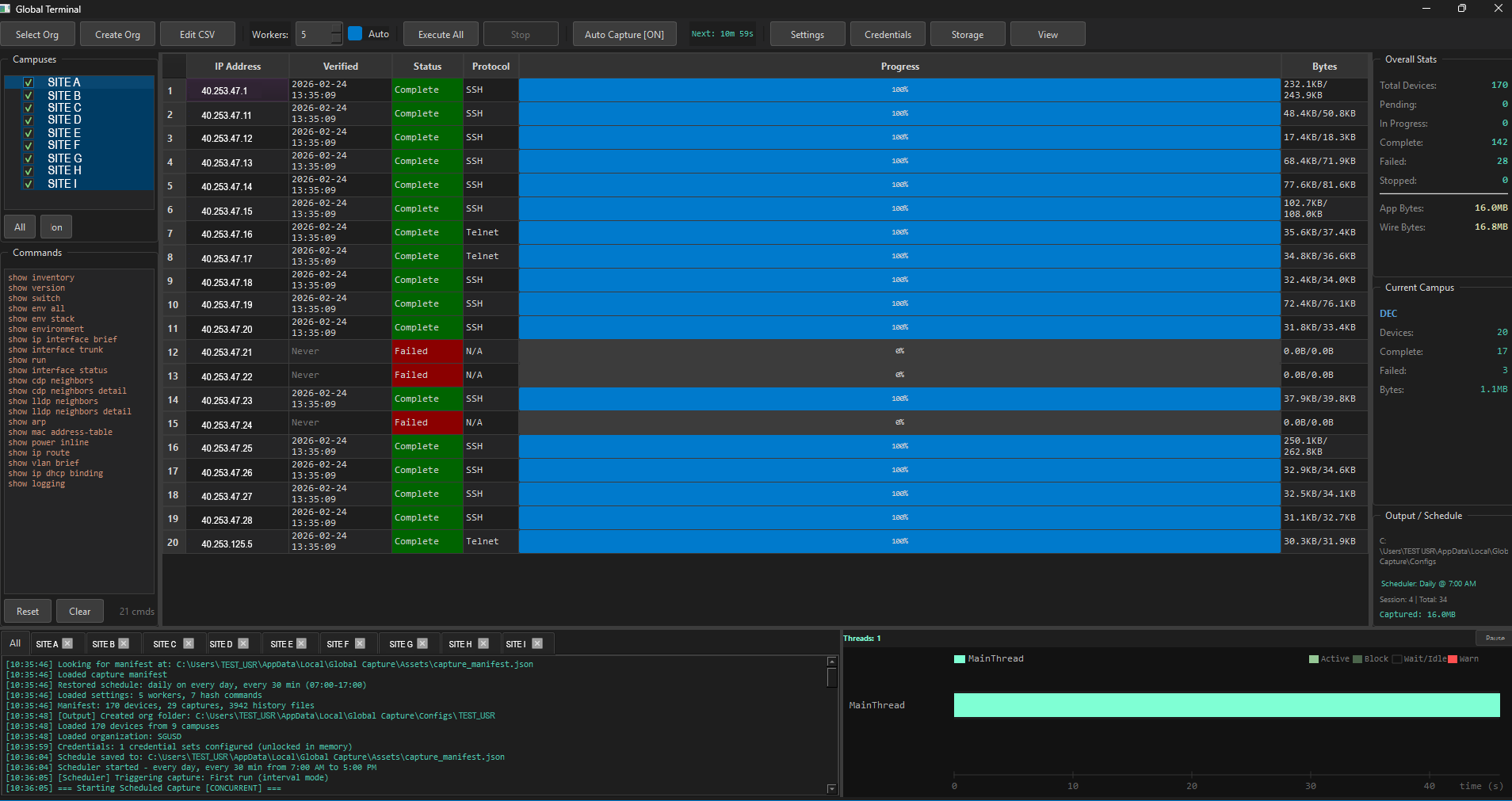Switch to the All log tab
Screen dimensions: 1512x801
(14, 643)
